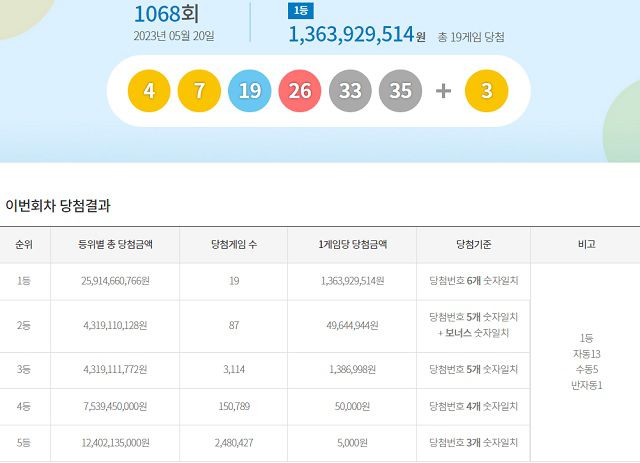
Task: Click the gray number 35 ball
Action: point(401,91)
